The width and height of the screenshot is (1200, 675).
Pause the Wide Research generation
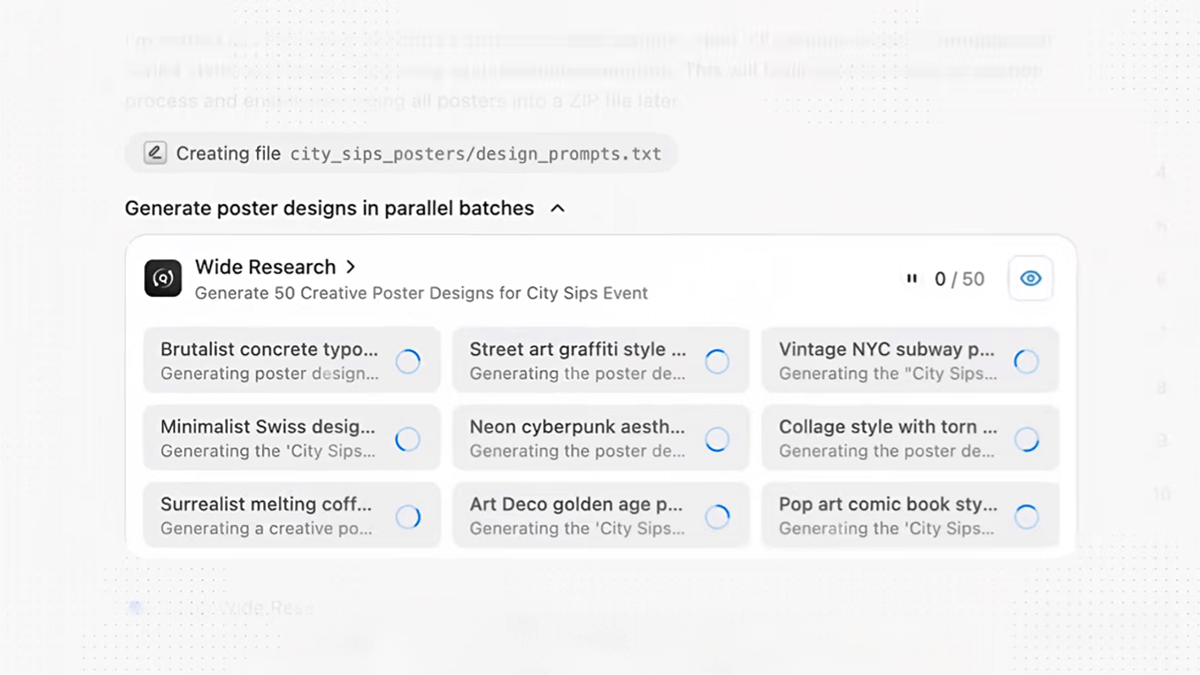point(911,279)
